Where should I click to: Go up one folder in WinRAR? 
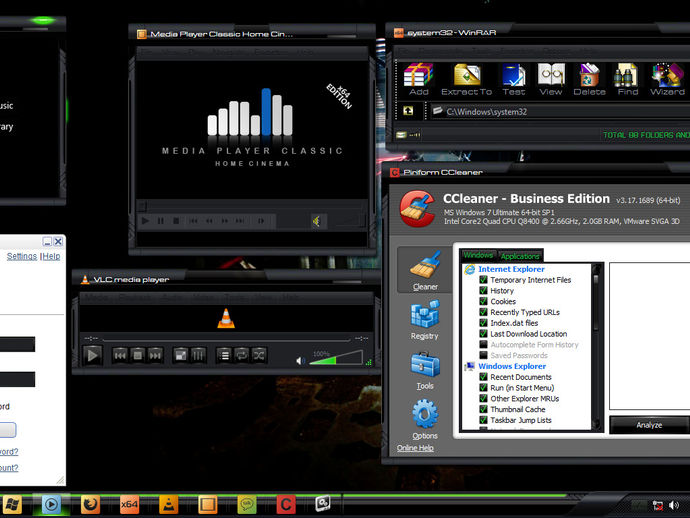(408, 111)
